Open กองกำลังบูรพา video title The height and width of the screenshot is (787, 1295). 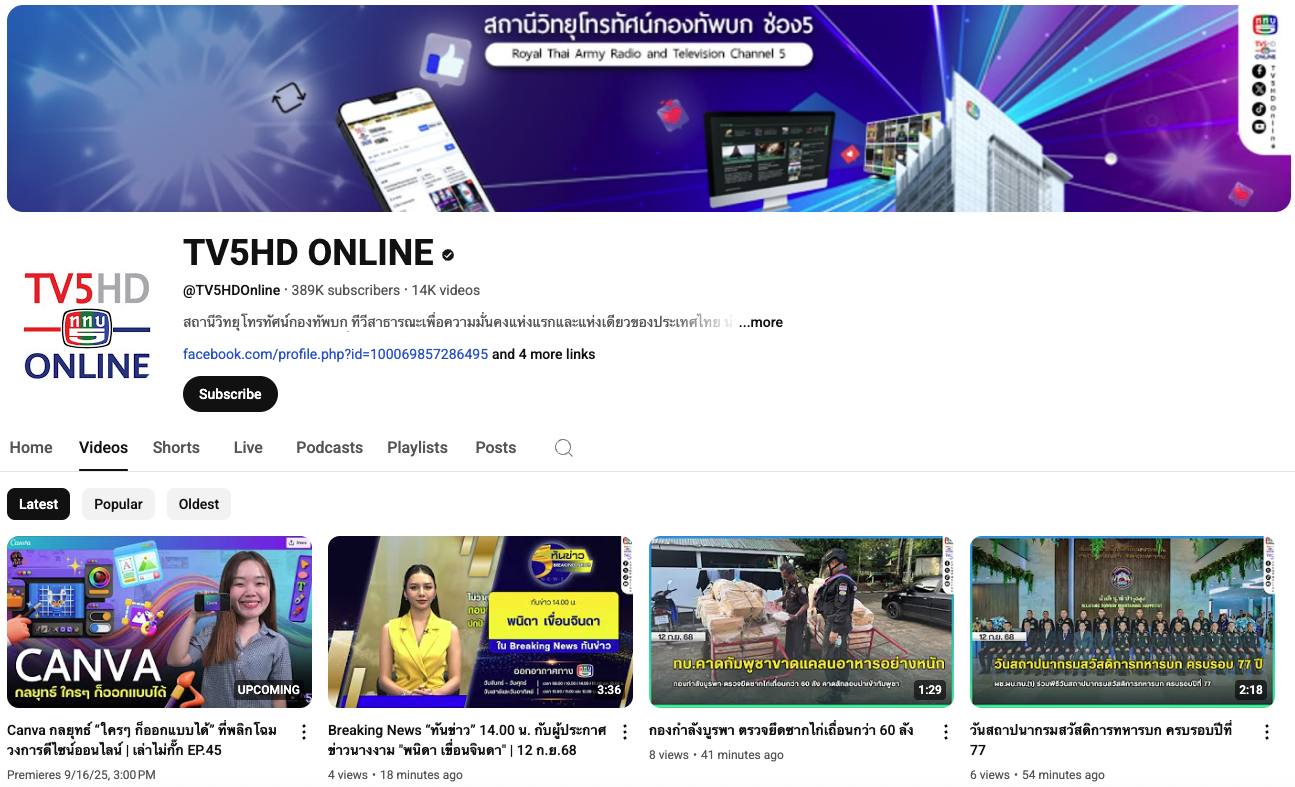click(781, 731)
